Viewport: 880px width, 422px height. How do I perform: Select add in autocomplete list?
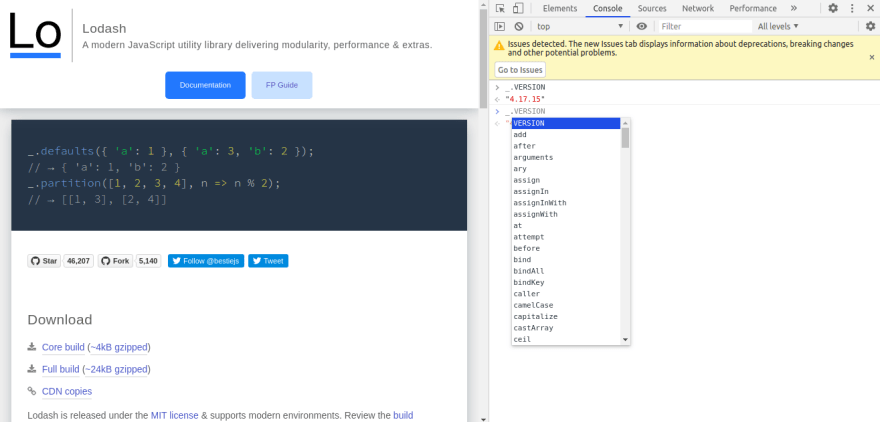(566, 135)
